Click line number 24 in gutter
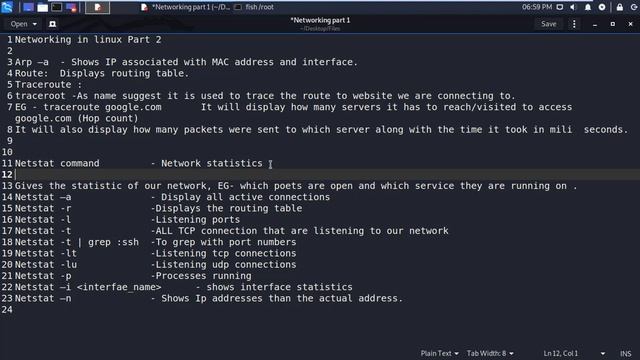Image resolution: width=640 pixels, height=360 pixels. point(7,310)
